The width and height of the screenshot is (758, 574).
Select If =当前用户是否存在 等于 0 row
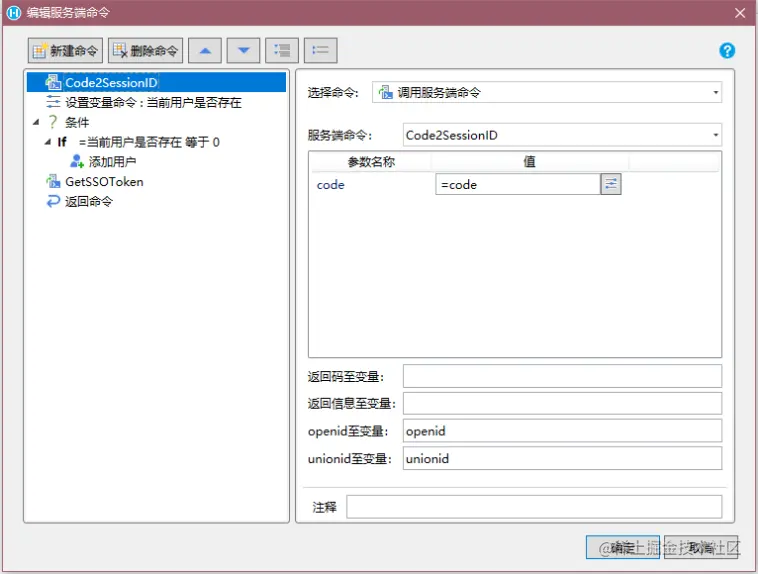pos(139,142)
